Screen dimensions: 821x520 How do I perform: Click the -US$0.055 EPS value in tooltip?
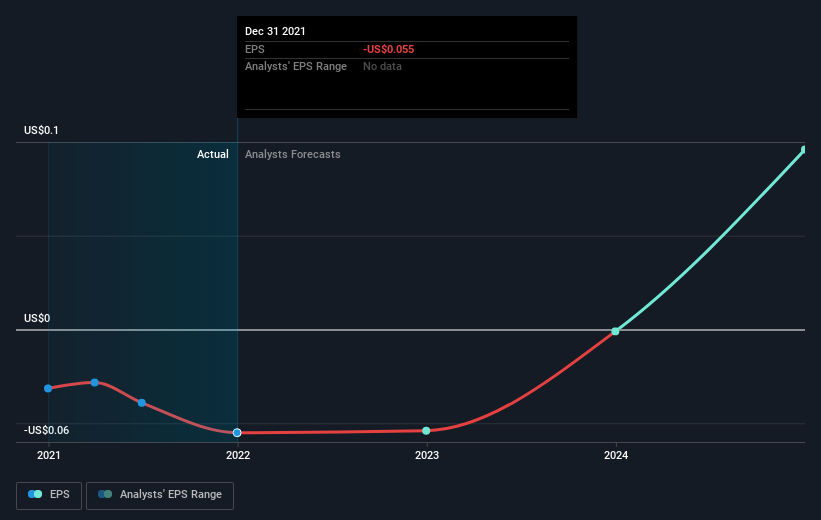click(389, 49)
